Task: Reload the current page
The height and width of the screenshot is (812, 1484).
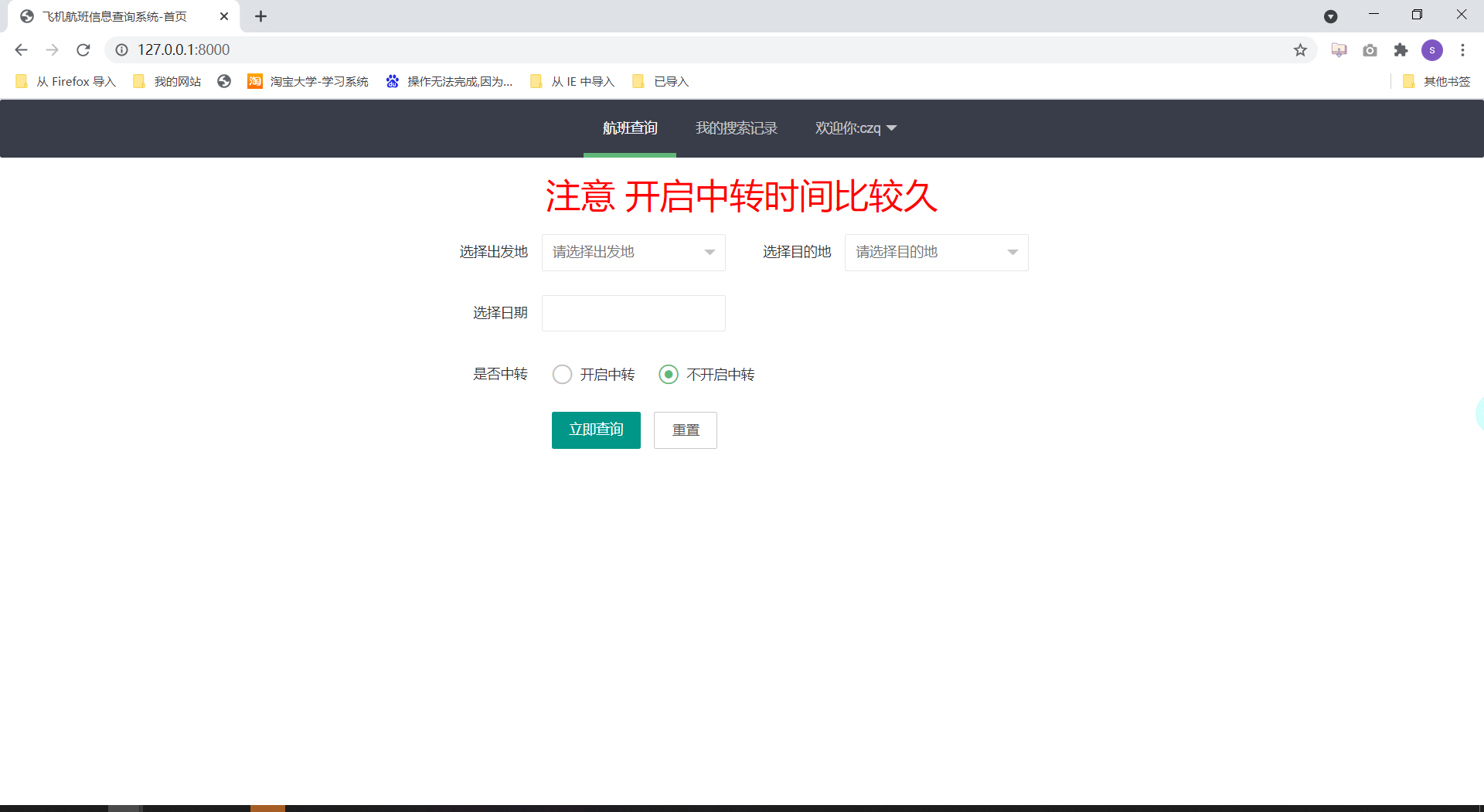Action: [x=83, y=49]
